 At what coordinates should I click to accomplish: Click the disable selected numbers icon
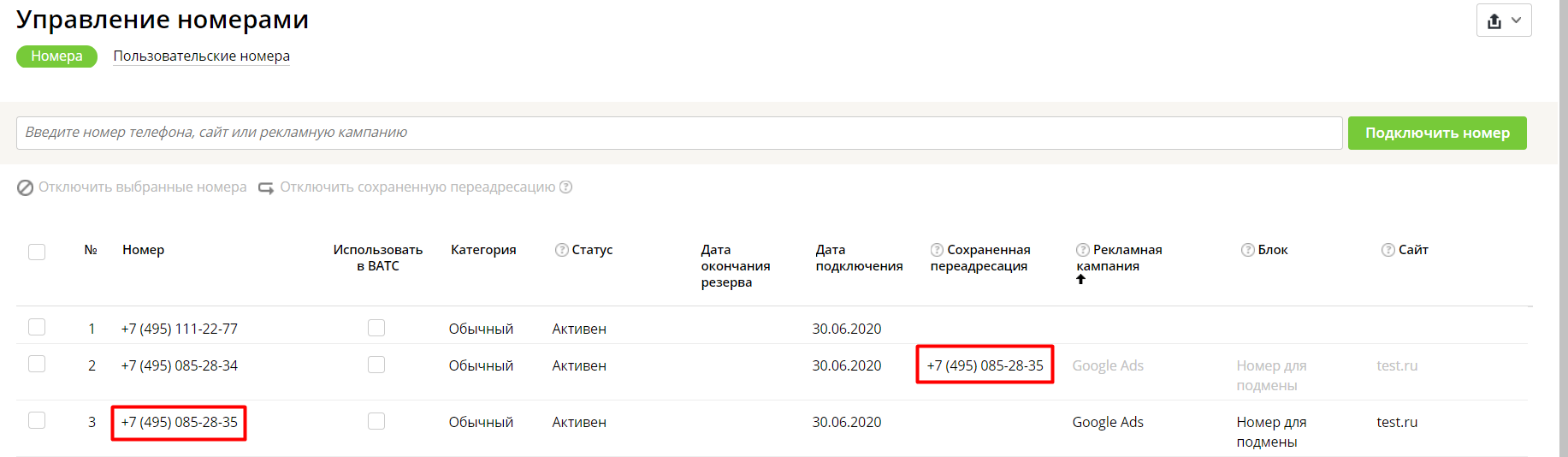click(x=26, y=187)
